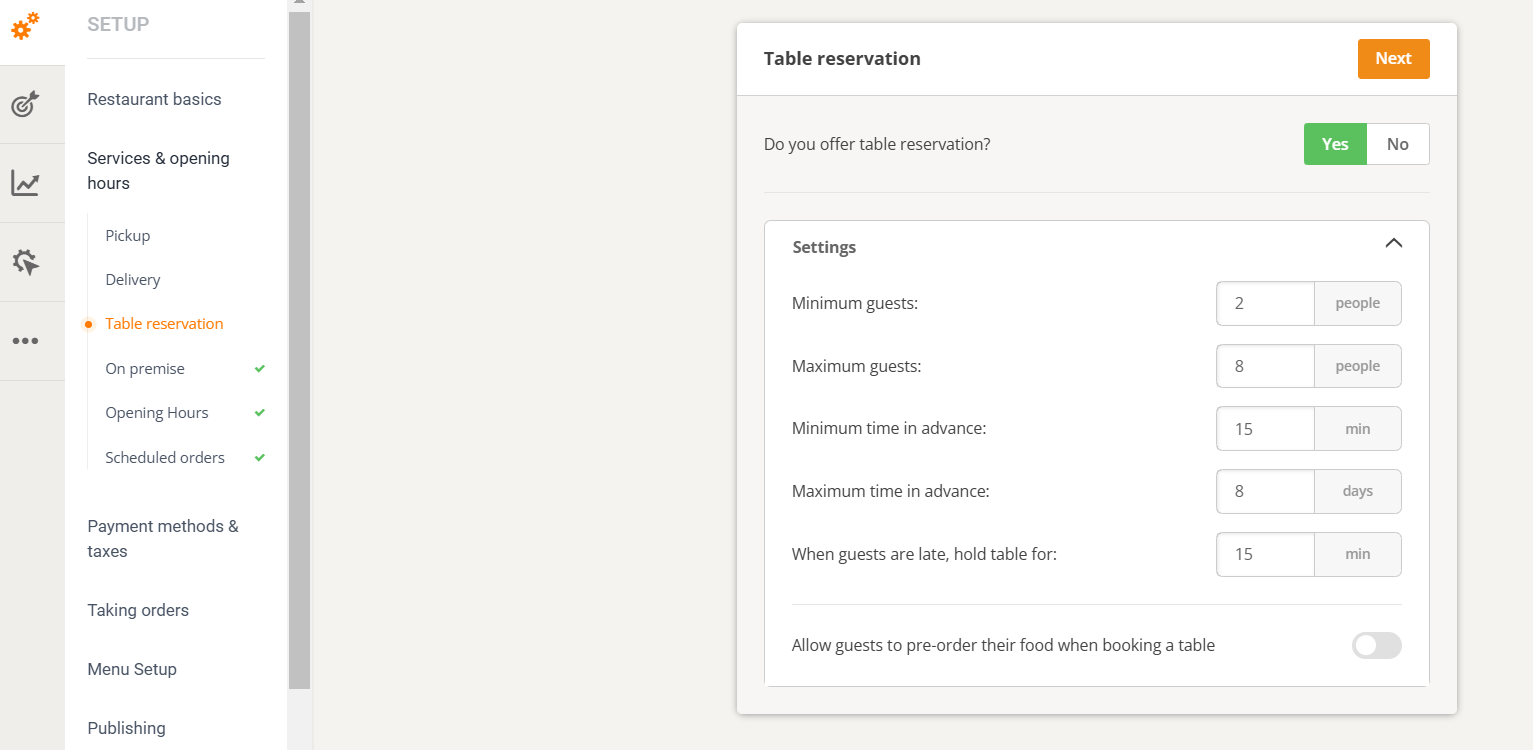Open Restaurant basics settings
The width and height of the screenshot is (1533, 750).
[x=154, y=99]
